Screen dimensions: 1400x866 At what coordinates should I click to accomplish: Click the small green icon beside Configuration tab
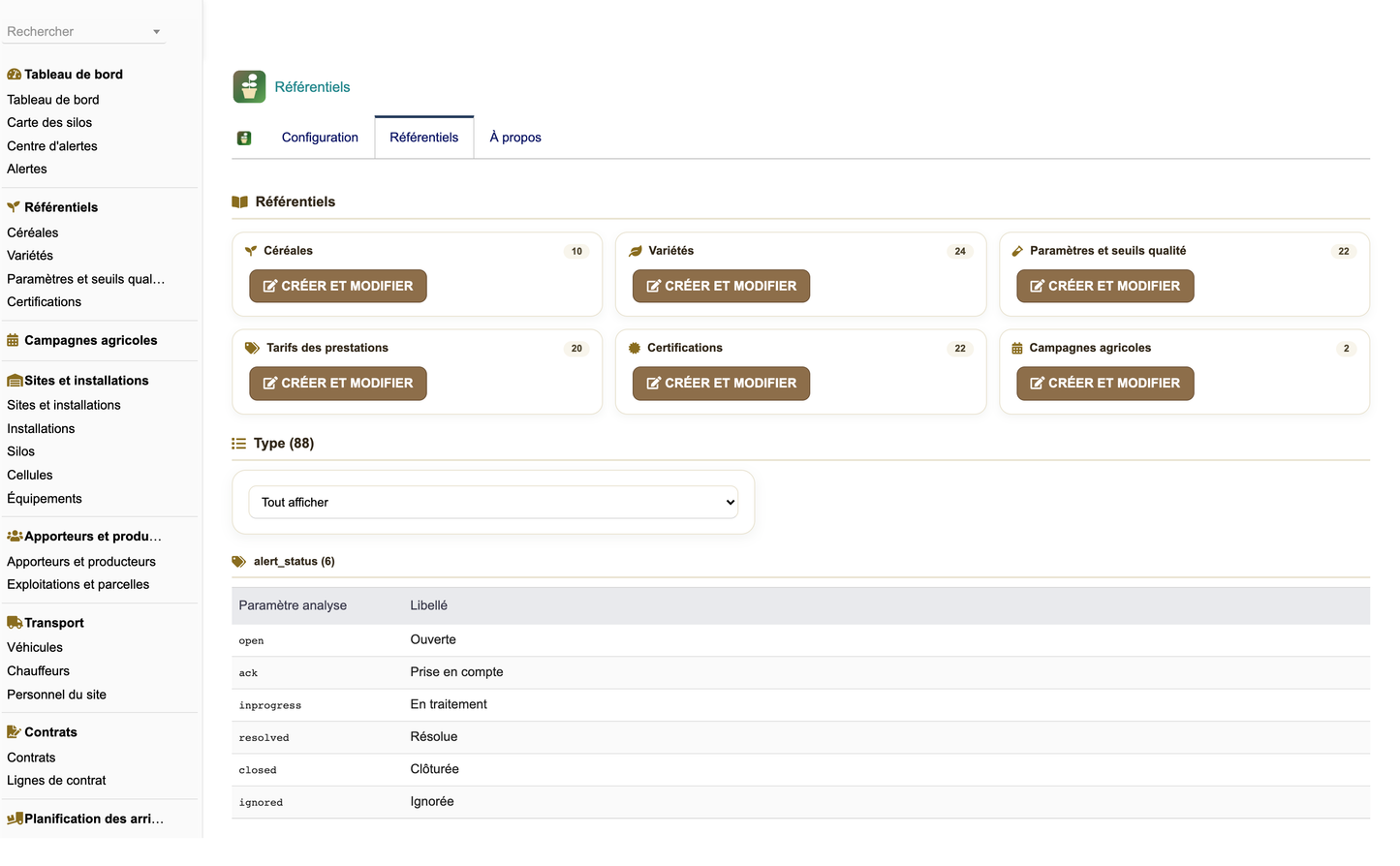click(244, 139)
